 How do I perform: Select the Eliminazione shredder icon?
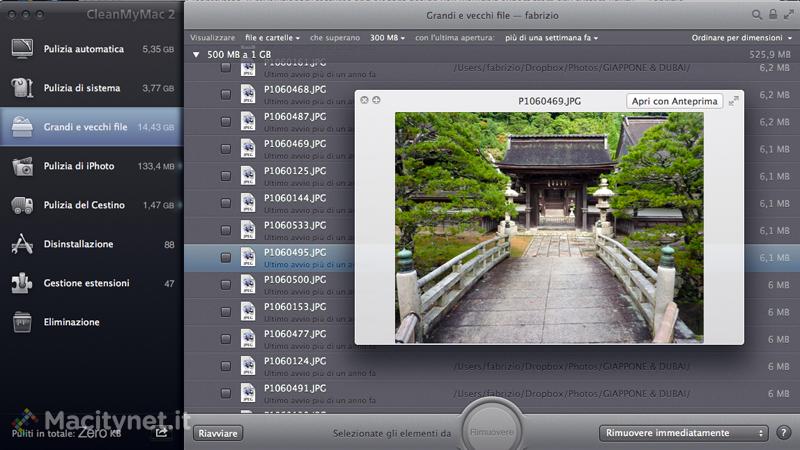coord(22,322)
